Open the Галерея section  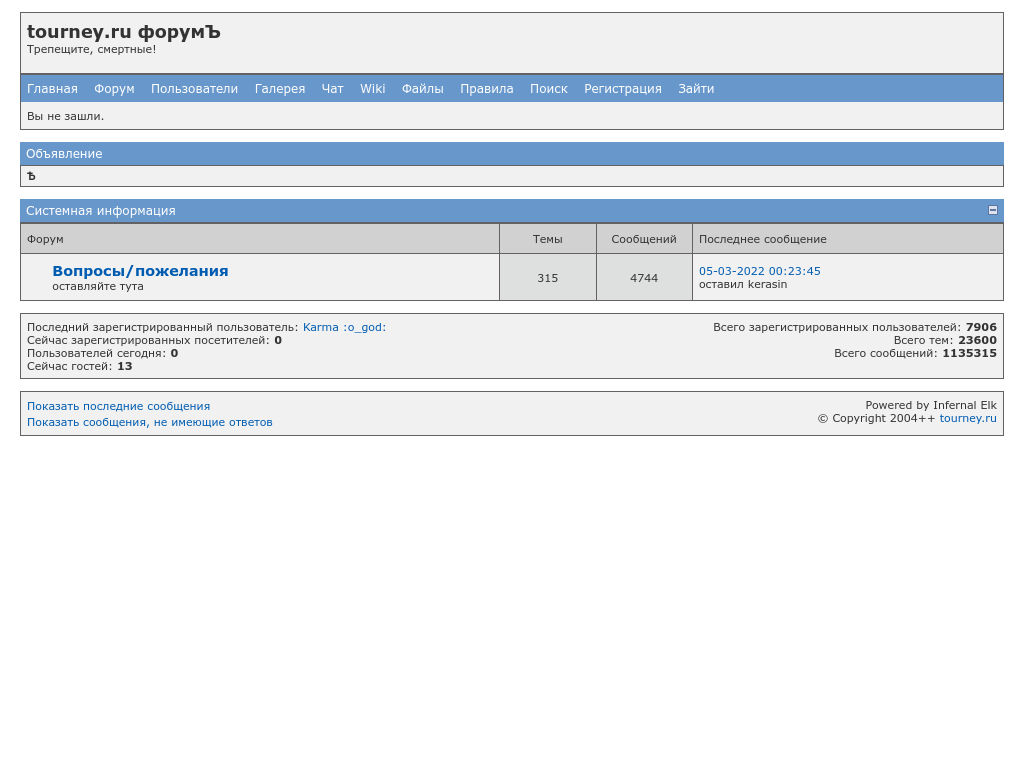[x=280, y=89]
